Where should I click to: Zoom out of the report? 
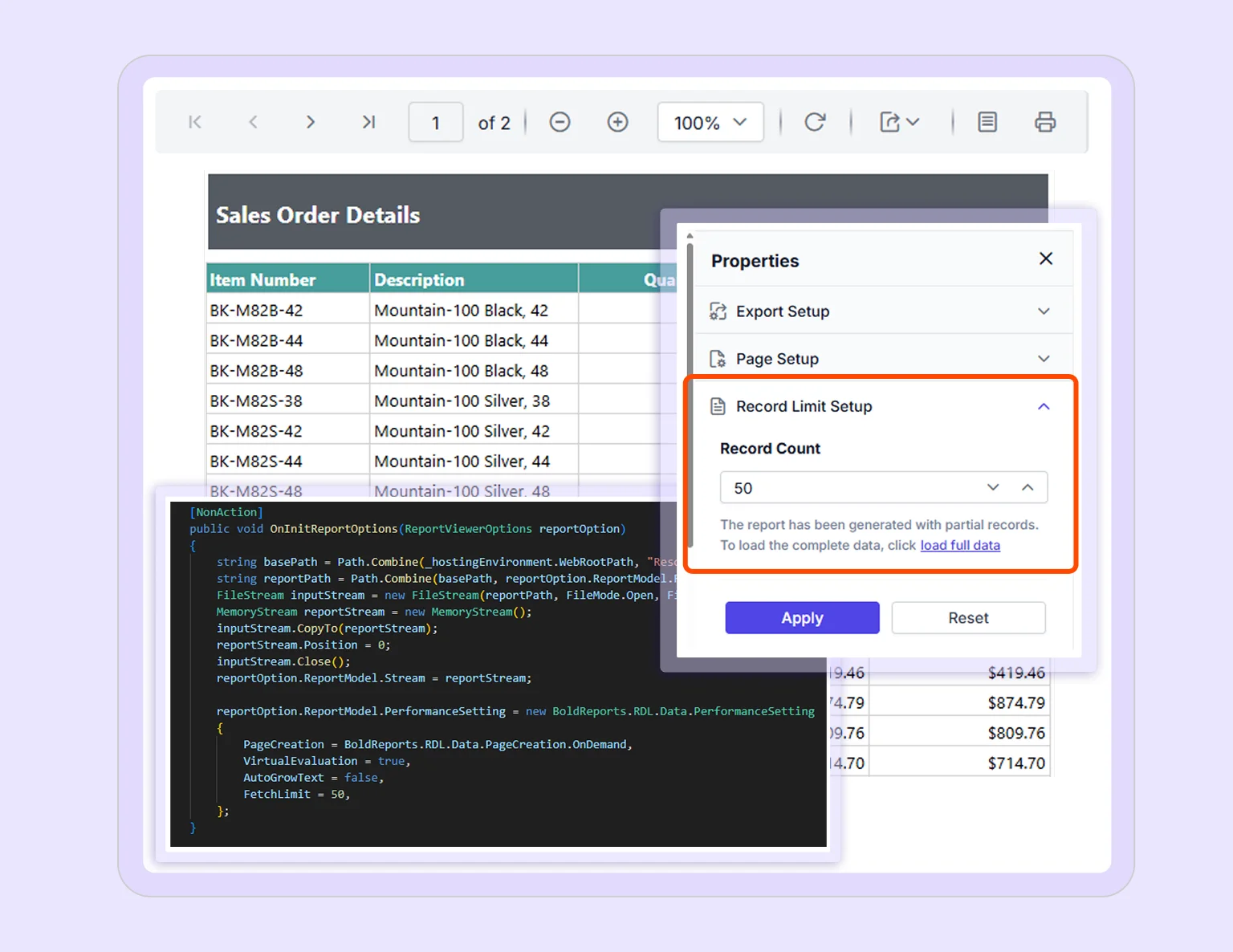point(560,122)
